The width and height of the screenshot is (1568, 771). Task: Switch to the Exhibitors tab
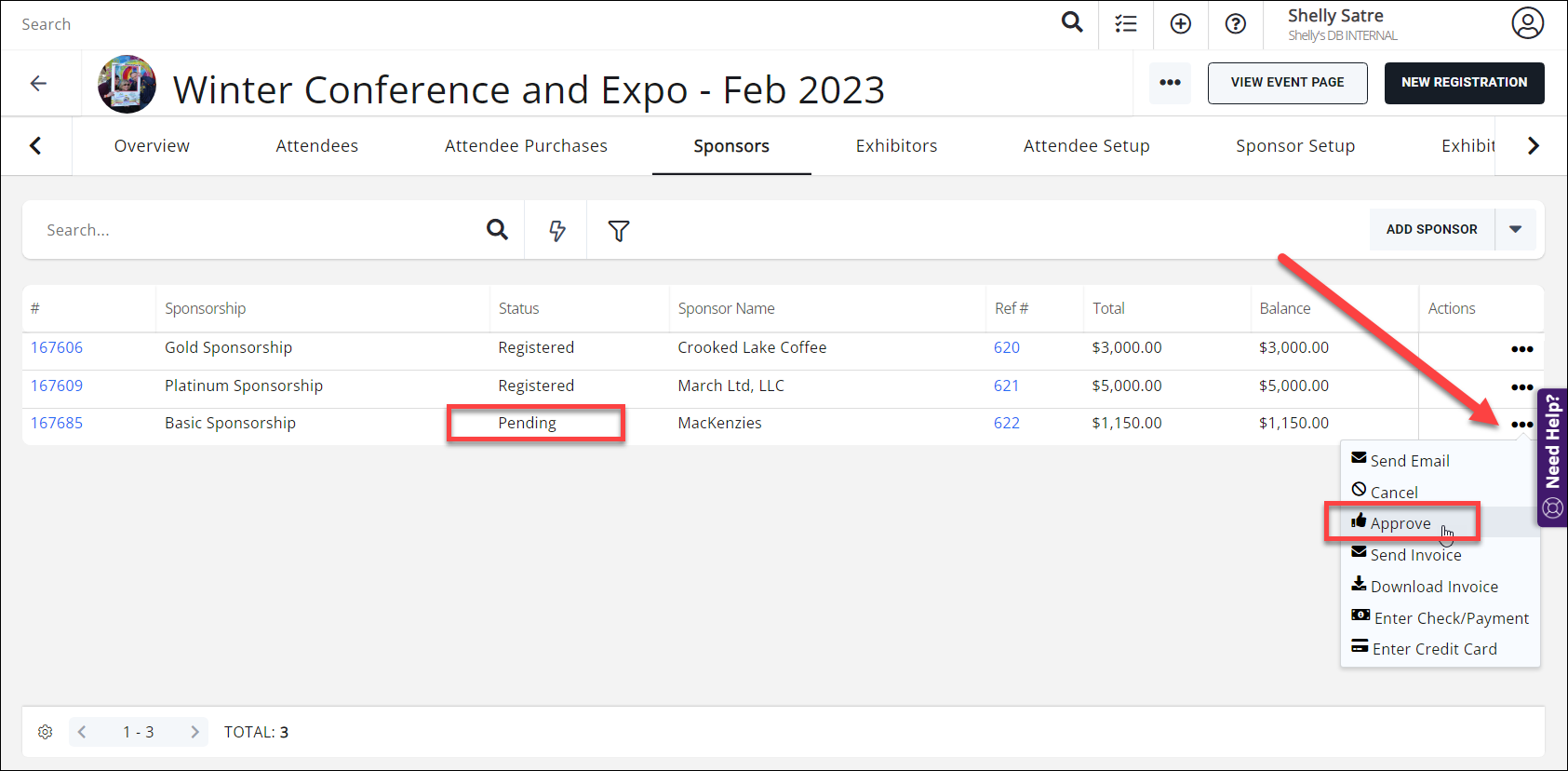896,146
